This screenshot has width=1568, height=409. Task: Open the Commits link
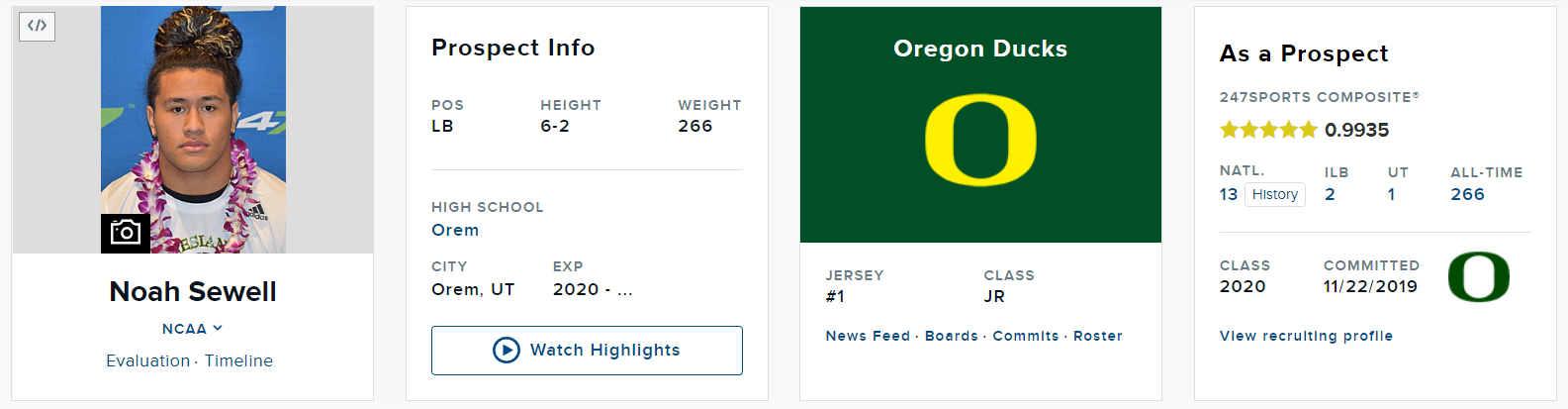[1026, 336]
